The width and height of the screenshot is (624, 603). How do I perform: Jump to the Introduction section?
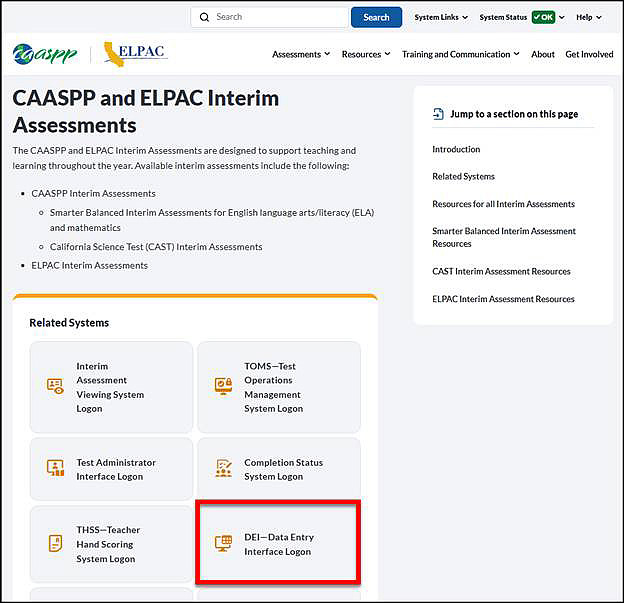(x=456, y=149)
